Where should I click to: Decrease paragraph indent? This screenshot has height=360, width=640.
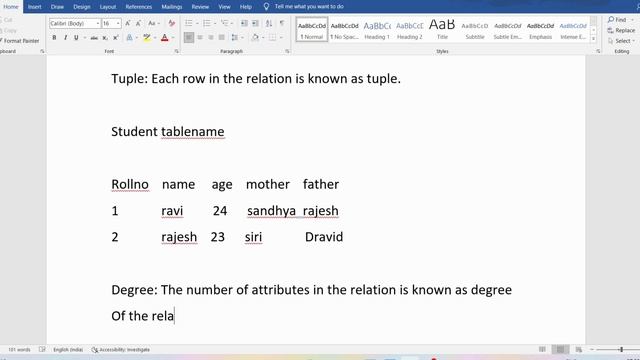click(x=244, y=24)
